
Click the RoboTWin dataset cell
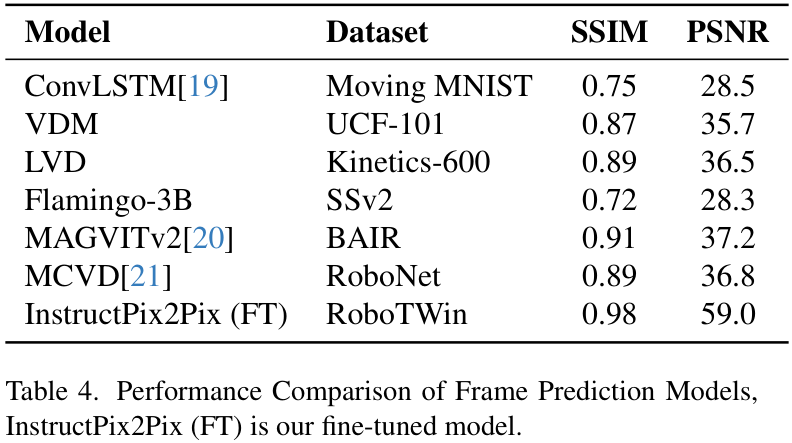click(397, 314)
